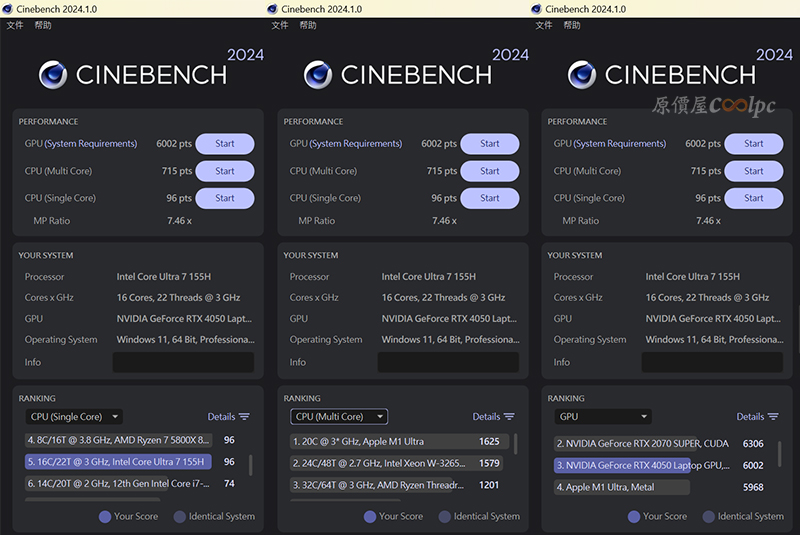Open ranking Details in middle window

(493, 417)
